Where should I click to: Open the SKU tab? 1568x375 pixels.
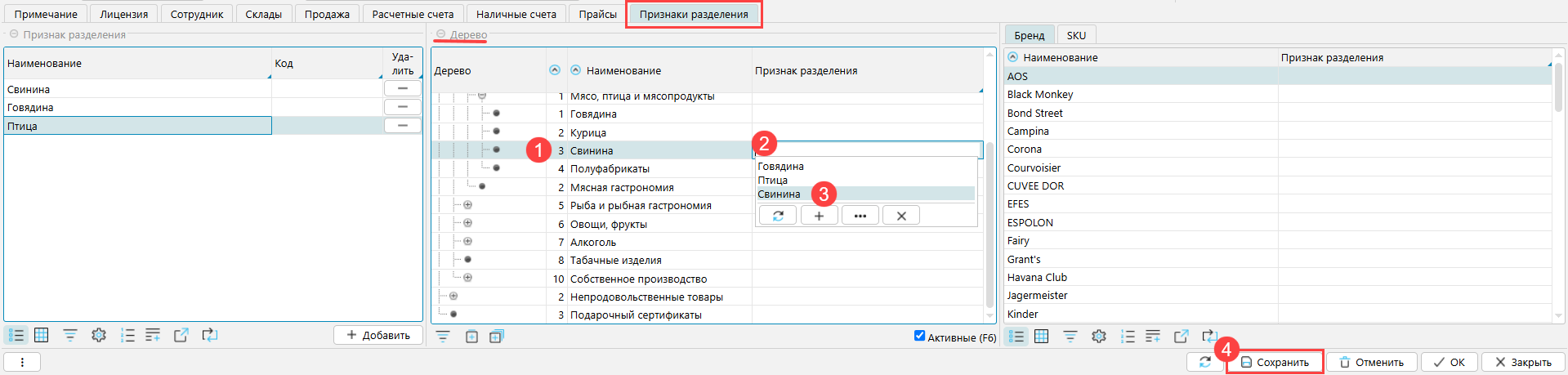coord(1076,35)
